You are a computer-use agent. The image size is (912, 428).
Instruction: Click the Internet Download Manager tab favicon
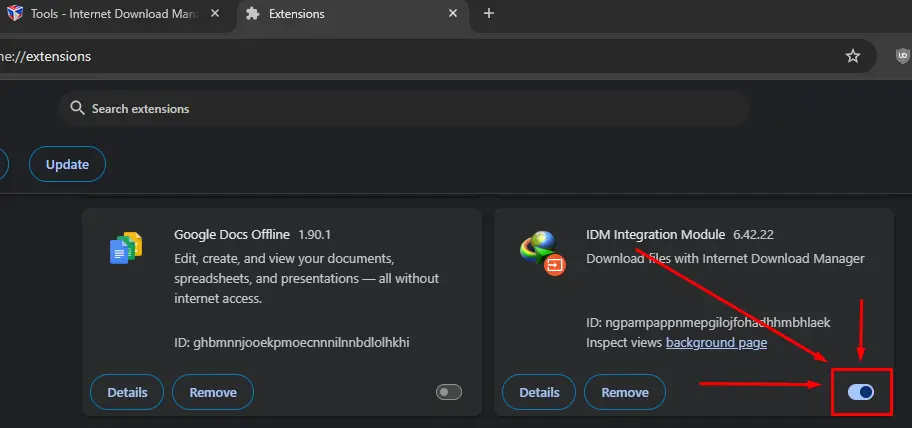(x=15, y=13)
